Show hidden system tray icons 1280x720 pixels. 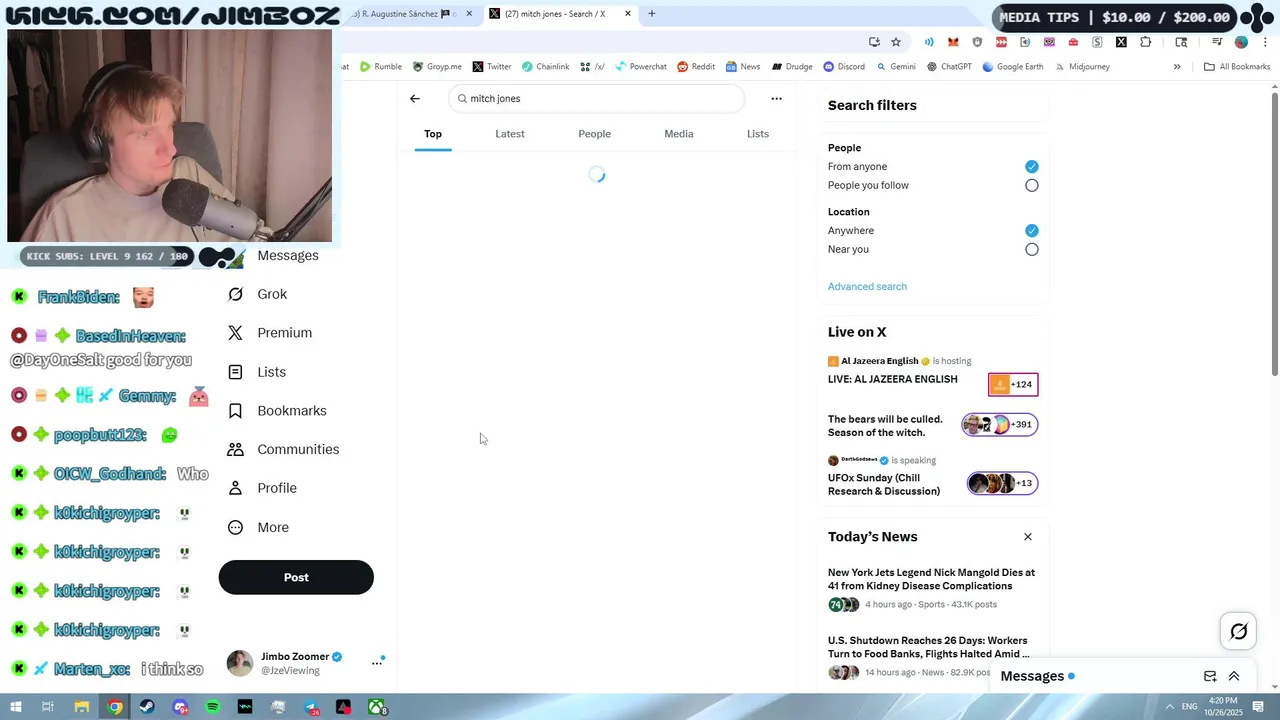[x=1169, y=707]
